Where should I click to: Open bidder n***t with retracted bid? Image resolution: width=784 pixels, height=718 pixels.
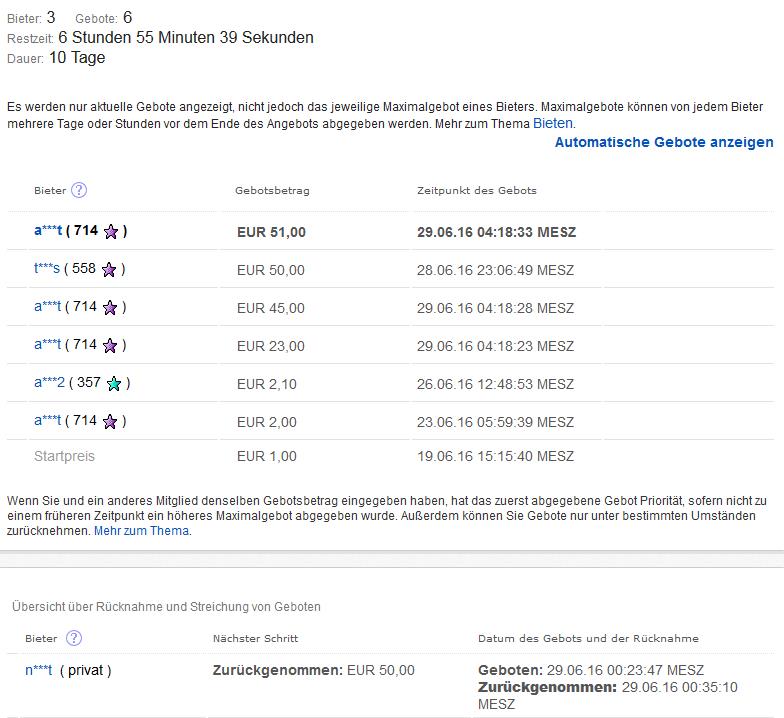tap(38, 670)
